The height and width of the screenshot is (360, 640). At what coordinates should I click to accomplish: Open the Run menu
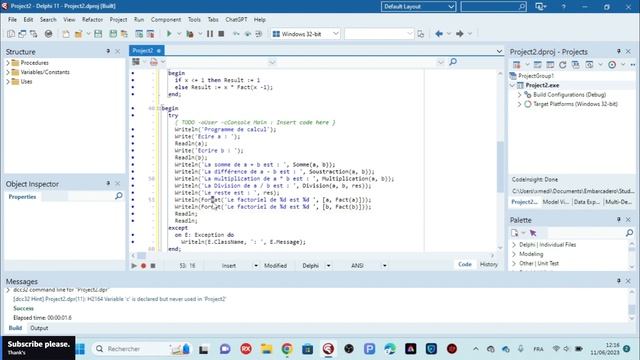[139, 20]
